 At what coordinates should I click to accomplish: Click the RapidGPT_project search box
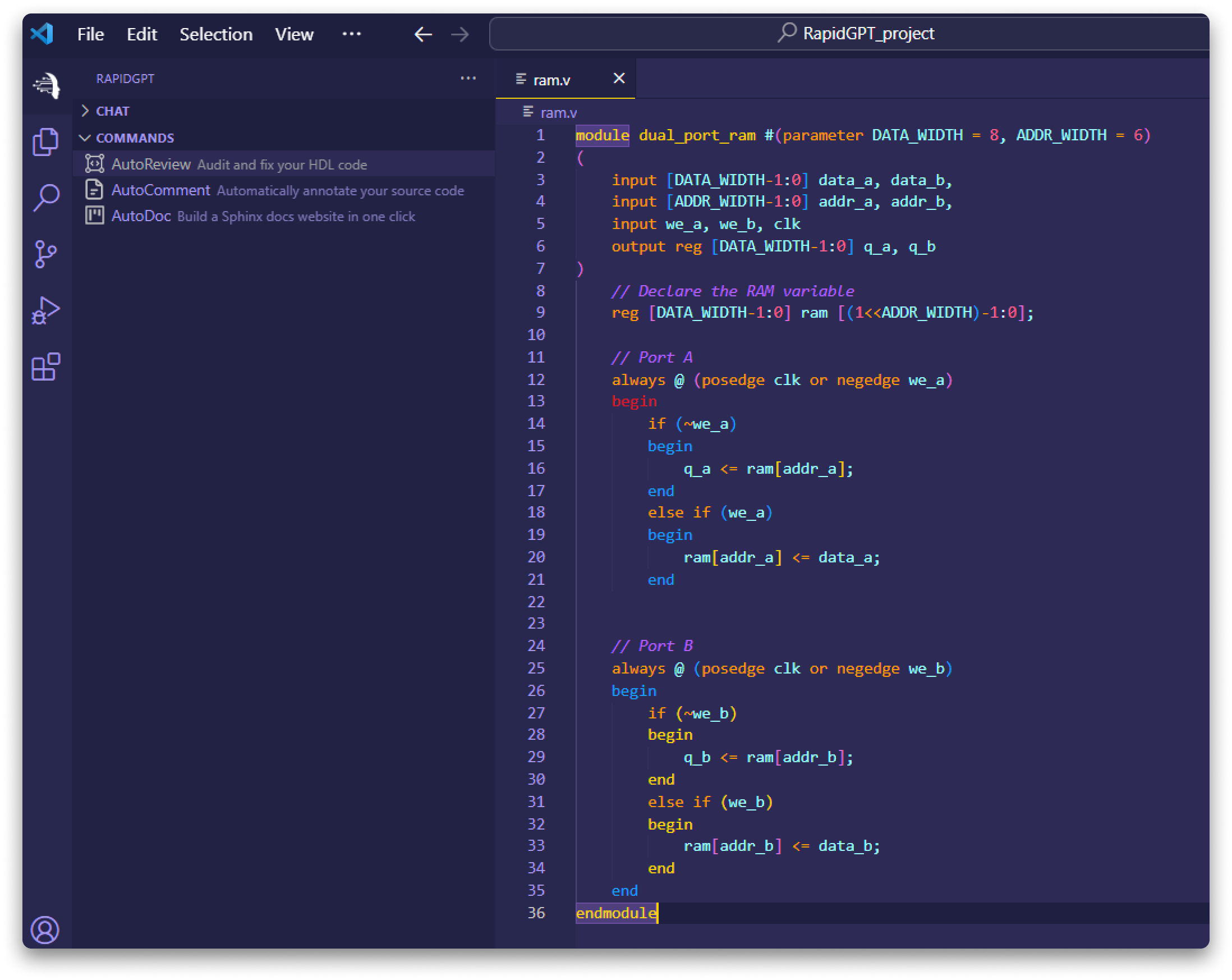point(849,33)
